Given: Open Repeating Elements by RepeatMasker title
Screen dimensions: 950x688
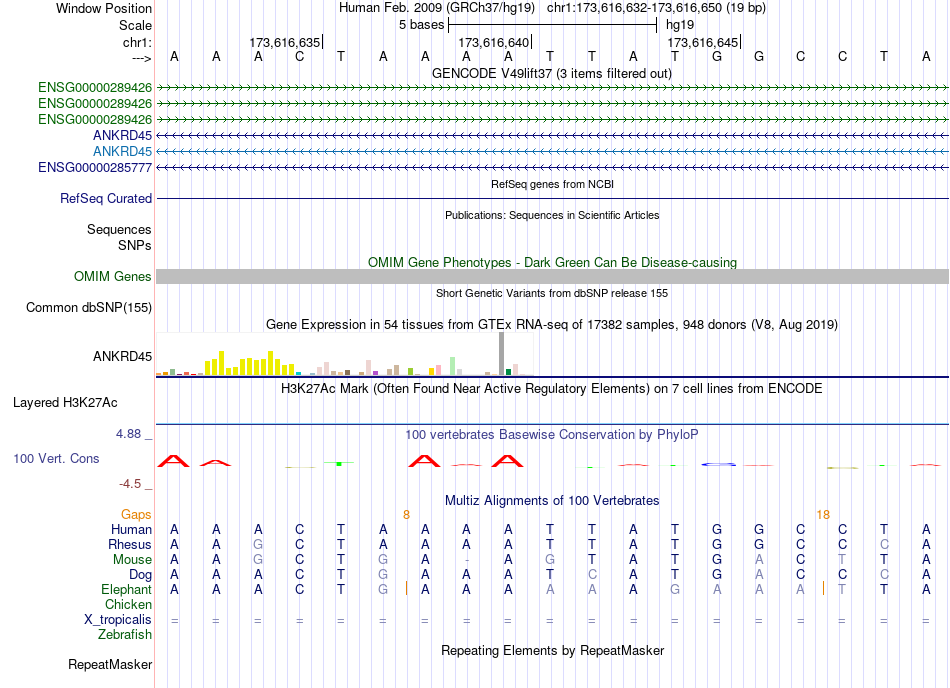Looking at the screenshot, I should pyautogui.click(x=553, y=651).
